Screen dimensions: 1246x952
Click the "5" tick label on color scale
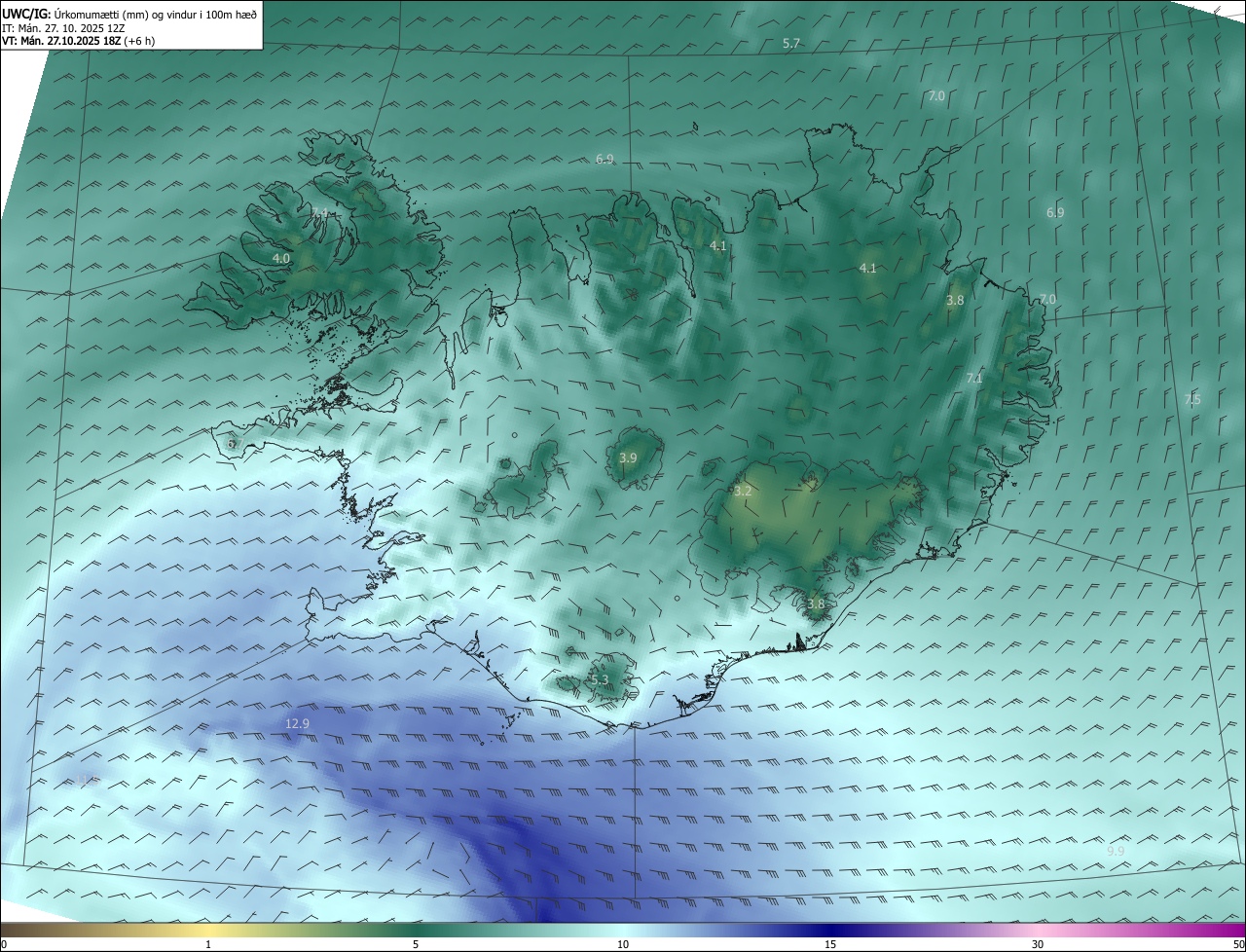click(416, 944)
